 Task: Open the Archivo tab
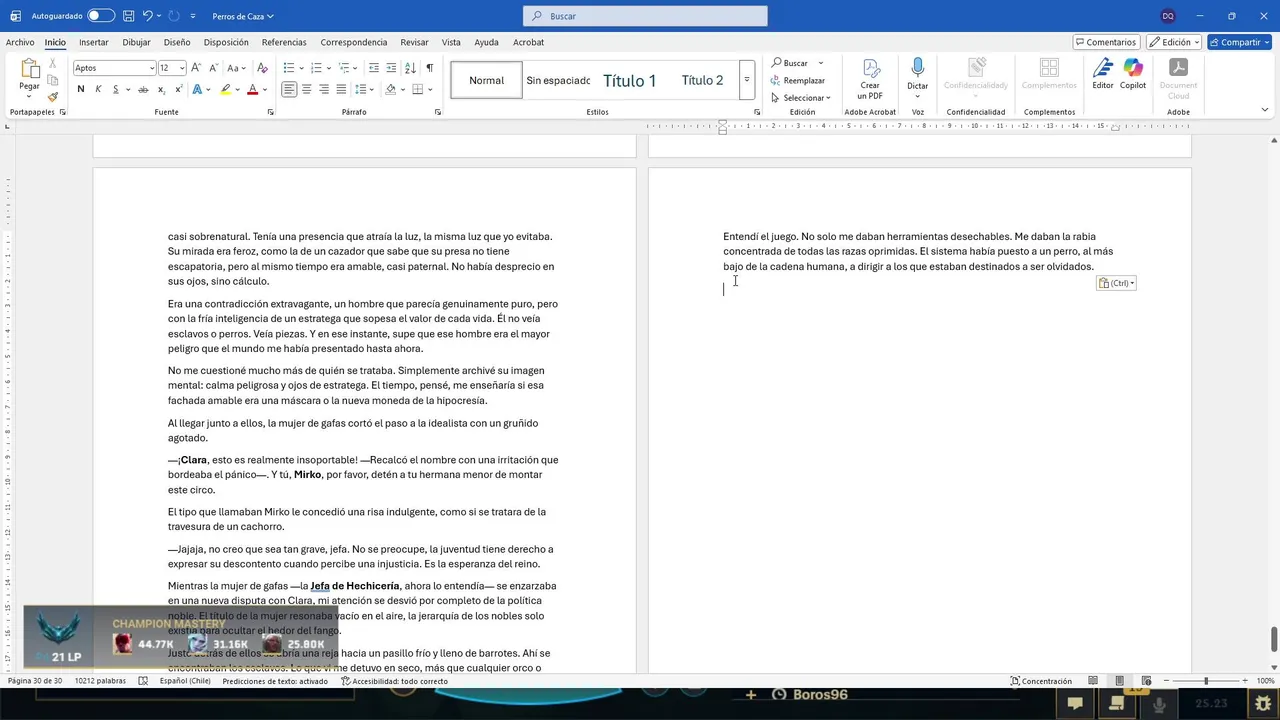[x=20, y=42]
